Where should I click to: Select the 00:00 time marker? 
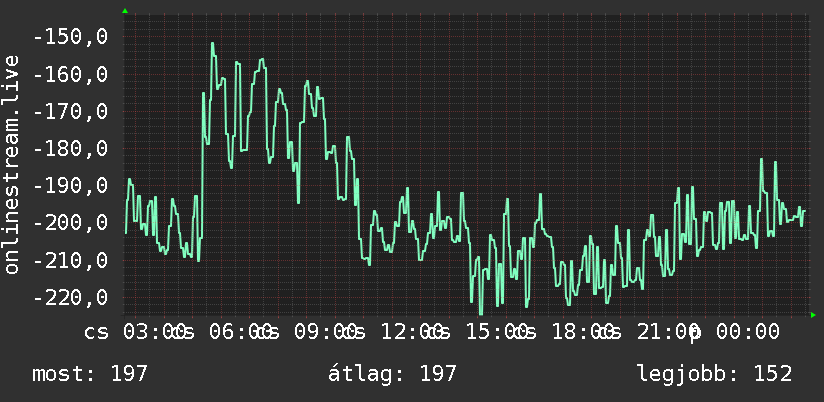(748, 332)
